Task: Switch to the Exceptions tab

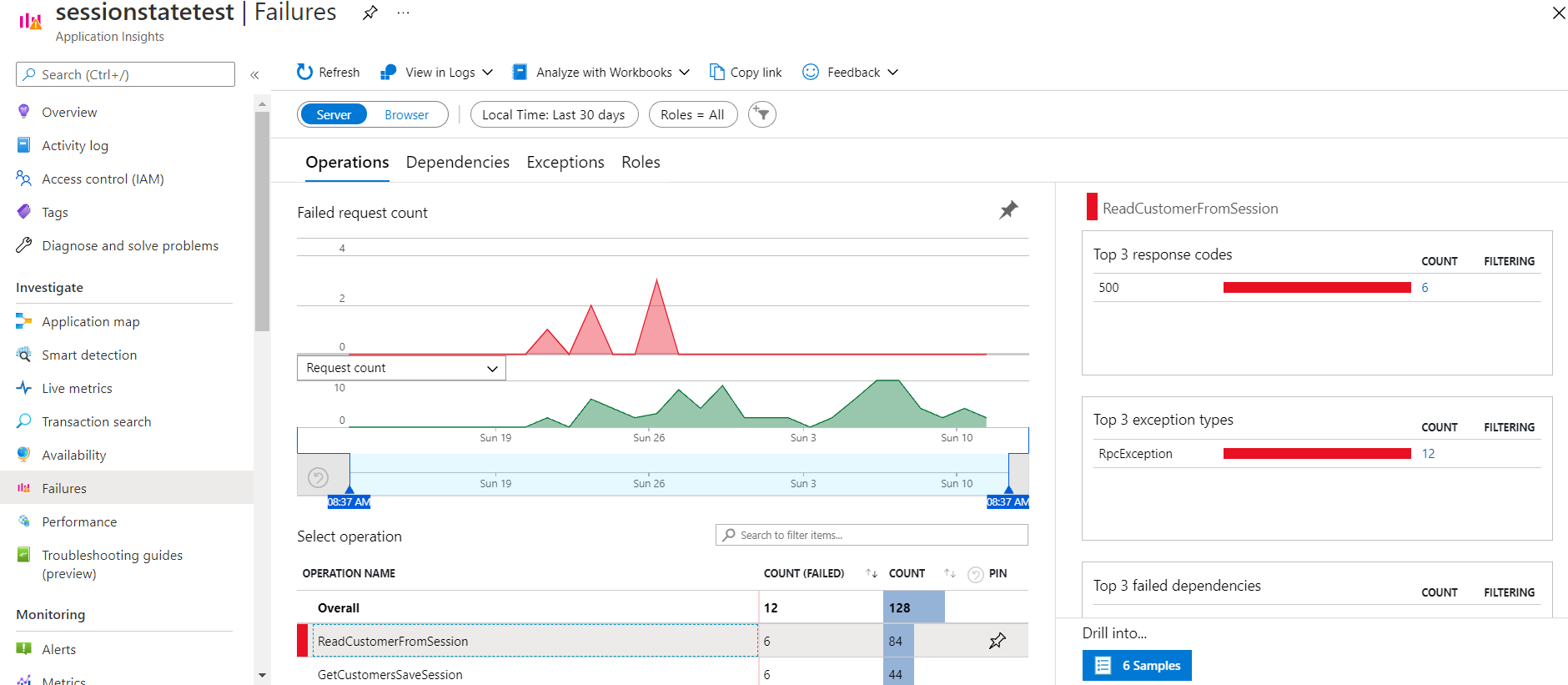Action: point(565,162)
